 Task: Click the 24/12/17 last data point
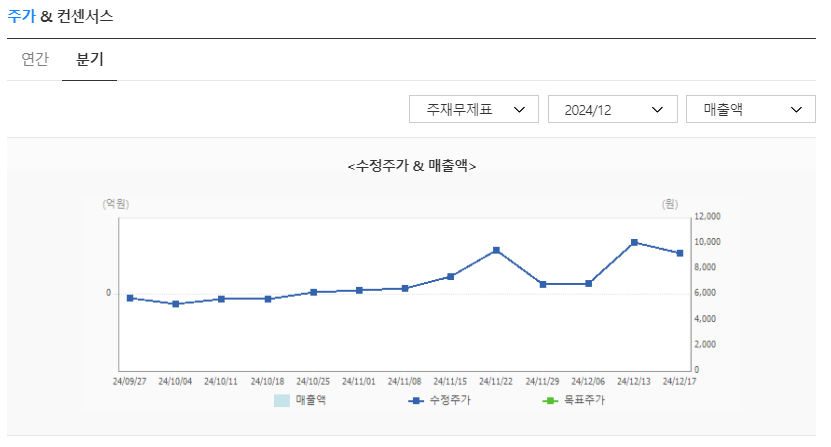(680, 253)
